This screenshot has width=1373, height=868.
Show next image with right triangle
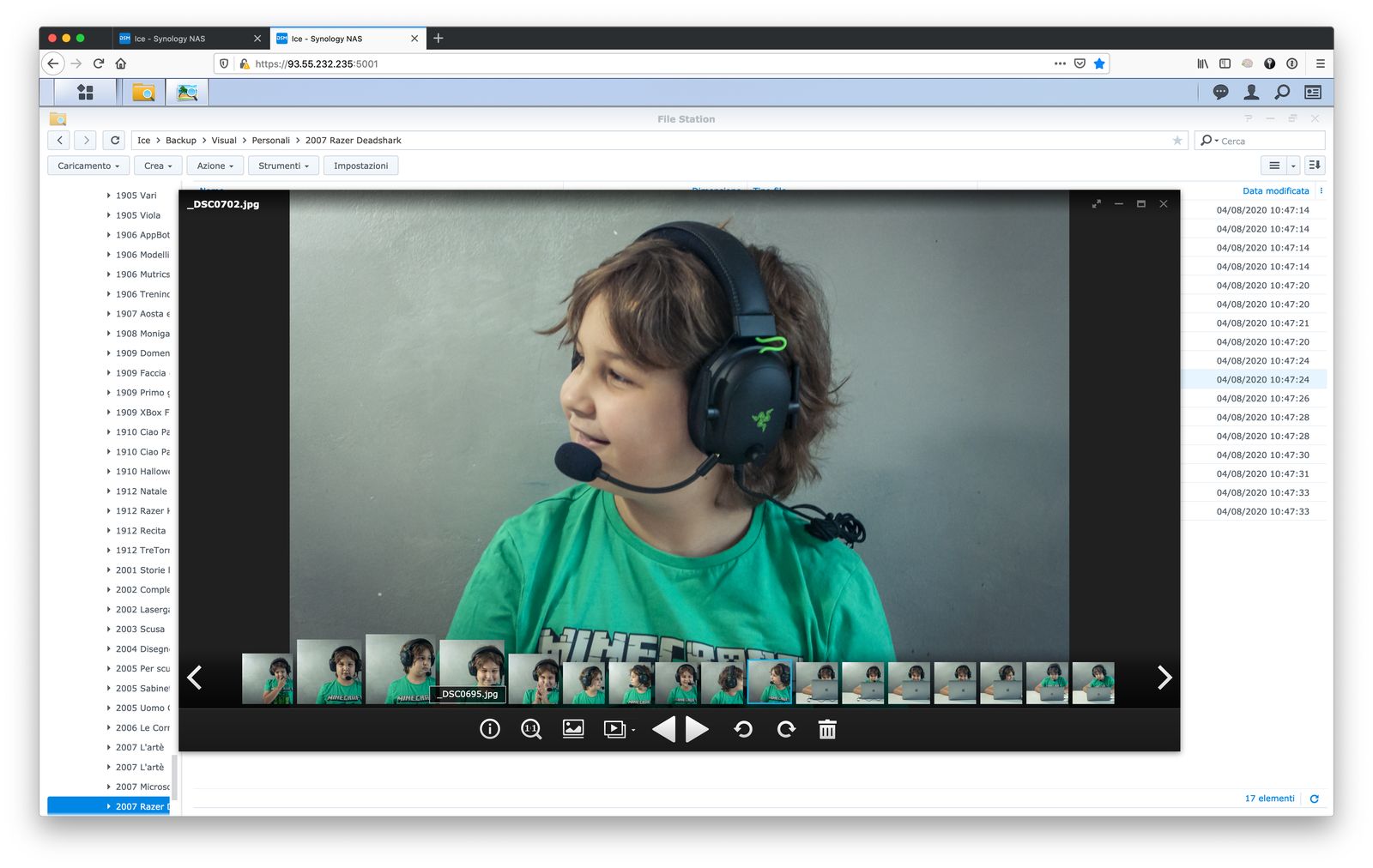point(698,729)
